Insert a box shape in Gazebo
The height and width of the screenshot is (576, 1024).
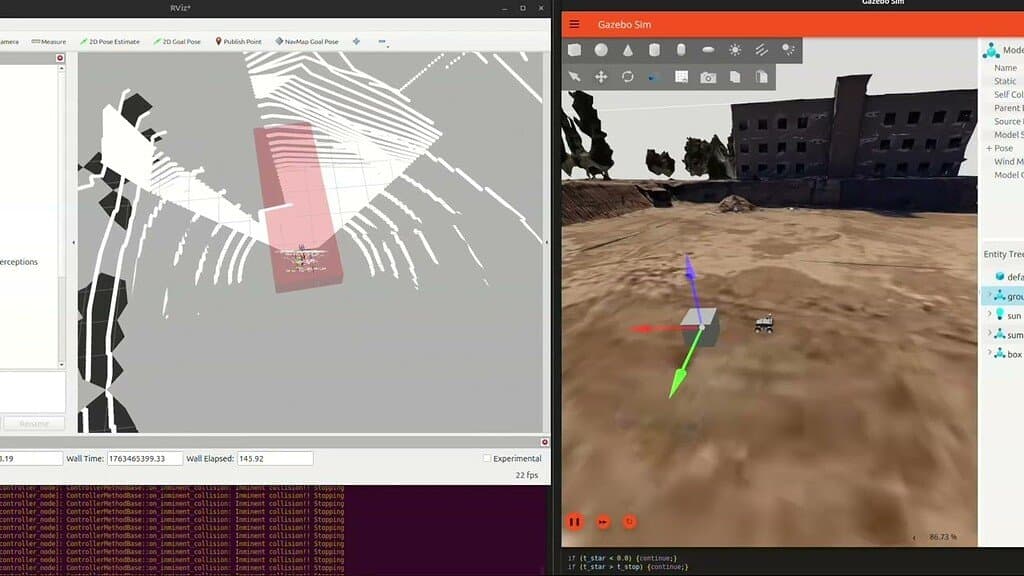pos(575,50)
